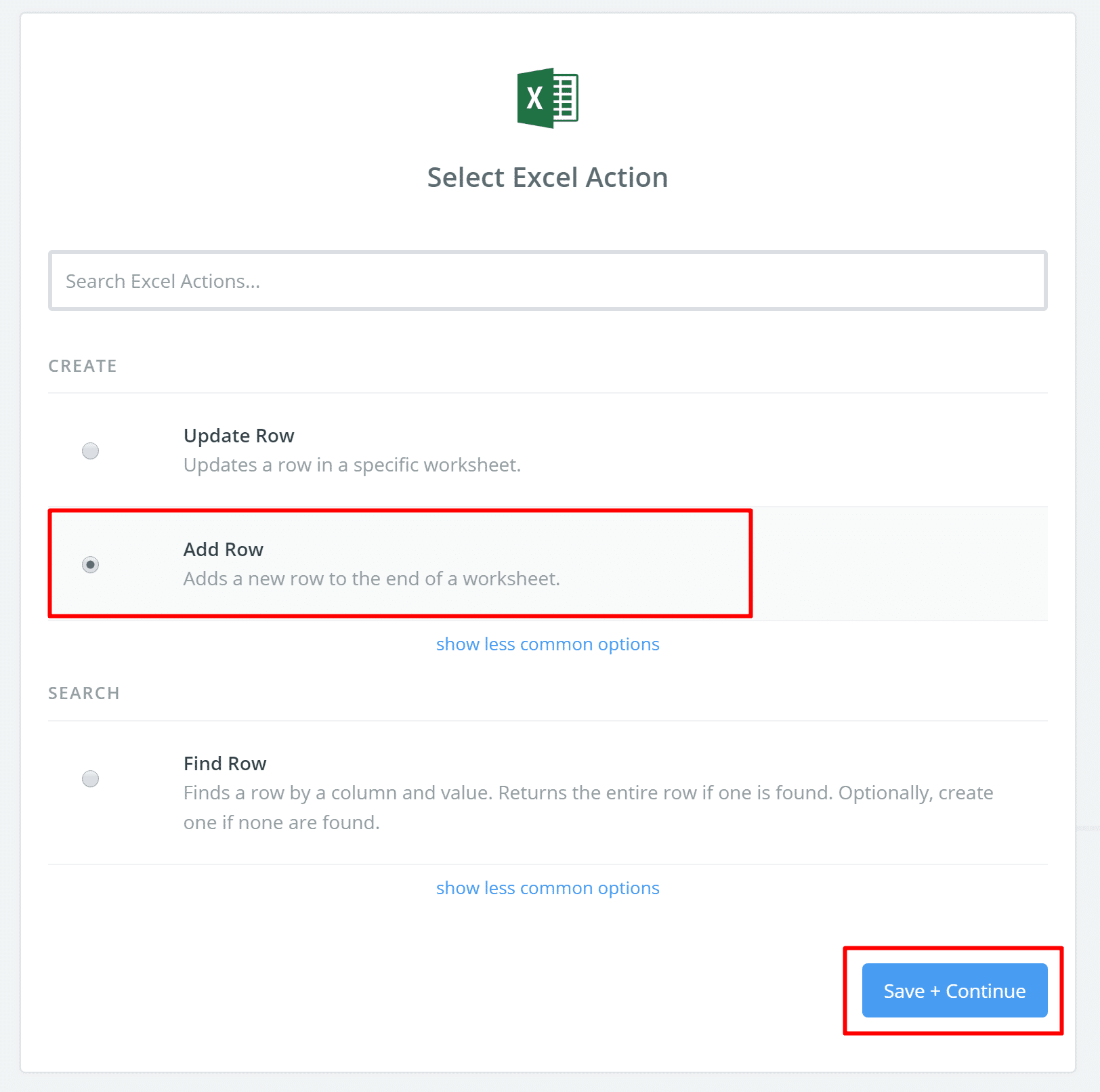Click the CREATE section header
Viewport: 1100px width, 1092px height.
(x=83, y=366)
